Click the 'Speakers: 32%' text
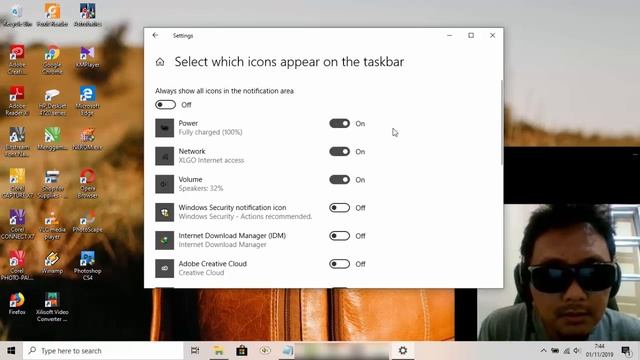Viewport: 640px width, 360px height. pyautogui.click(x=201, y=189)
